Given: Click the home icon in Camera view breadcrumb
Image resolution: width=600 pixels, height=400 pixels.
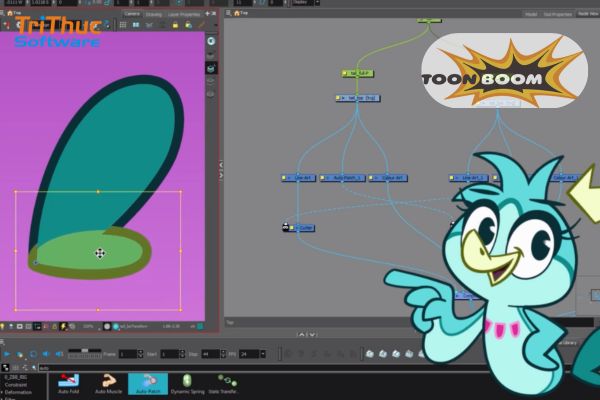Looking at the screenshot, I should click(x=10, y=13).
